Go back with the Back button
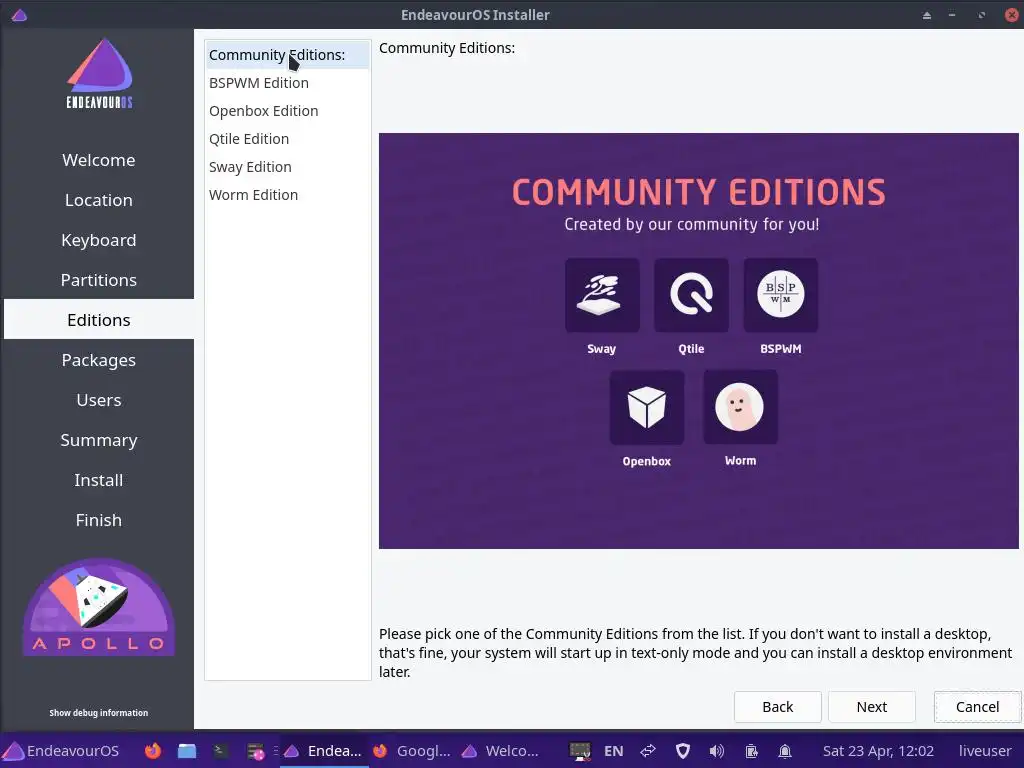Screen dimensions: 1024x768 [x=777, y=707]
